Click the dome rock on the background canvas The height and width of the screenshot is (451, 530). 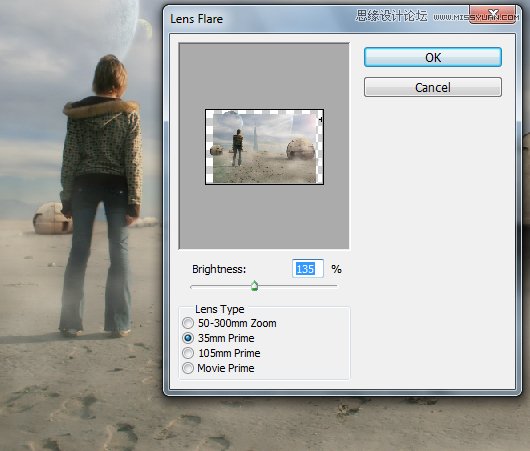tap(52, 218)
